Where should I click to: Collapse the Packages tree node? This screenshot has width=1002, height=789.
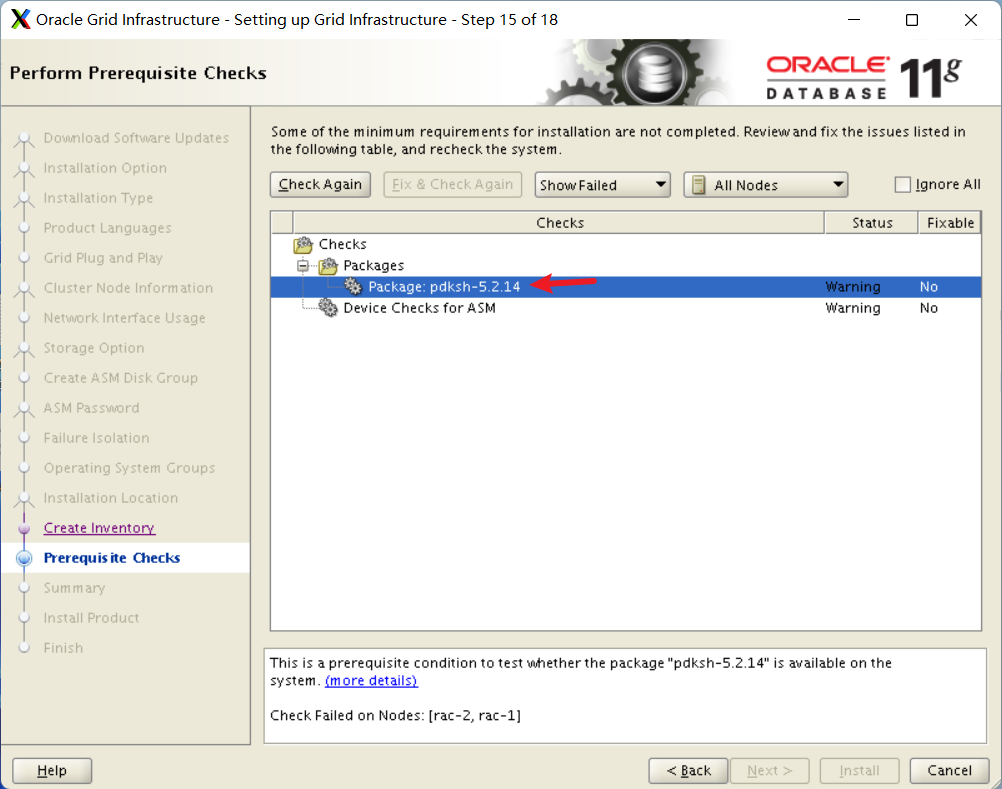[303, 266]
